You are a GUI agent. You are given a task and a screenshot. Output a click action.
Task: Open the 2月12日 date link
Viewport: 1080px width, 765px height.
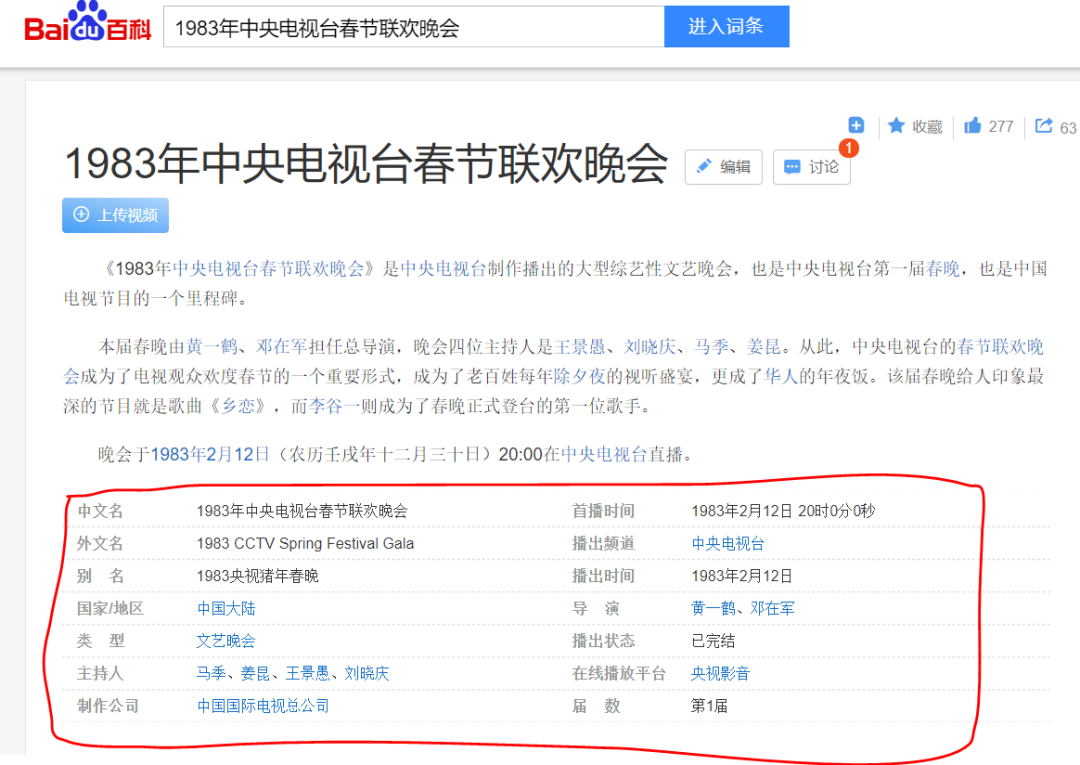(237, 454)
